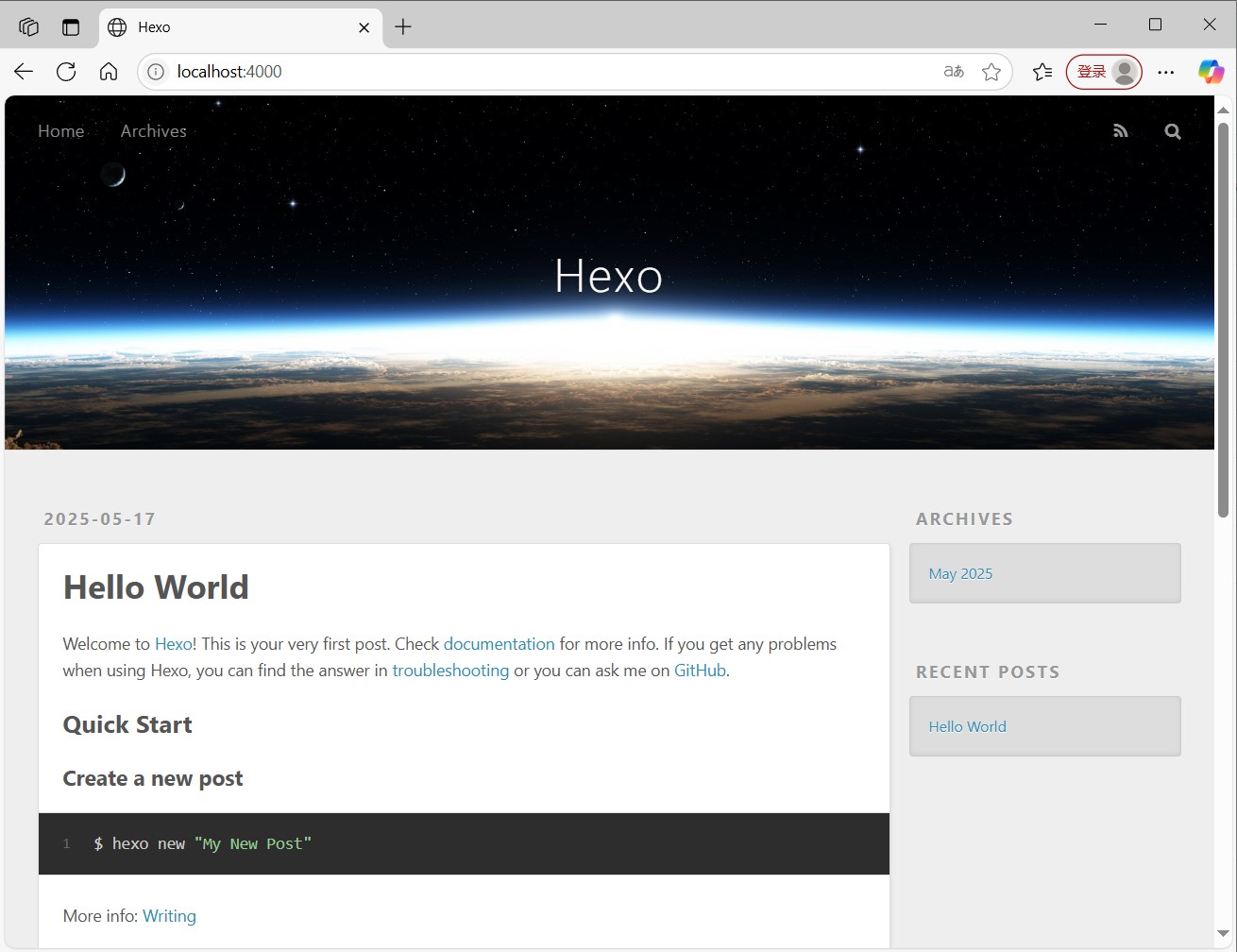
Task: Open the tab actions menu icon
Action: coord(71,26)
